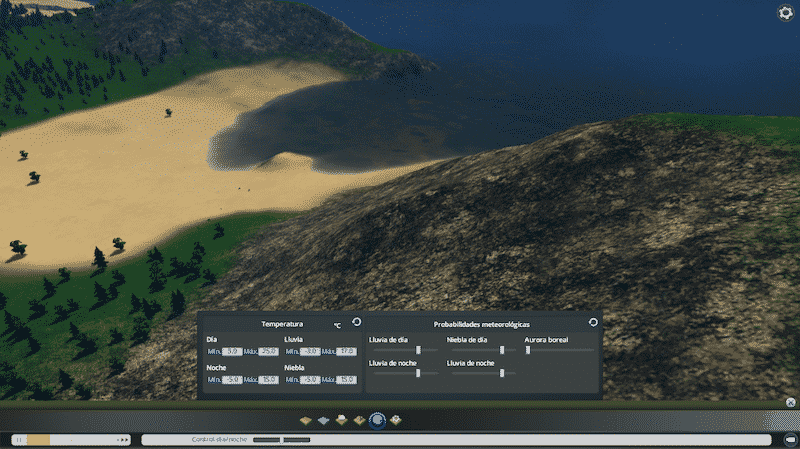Select the last toolbar tile icon with white gear

(396, 420)
